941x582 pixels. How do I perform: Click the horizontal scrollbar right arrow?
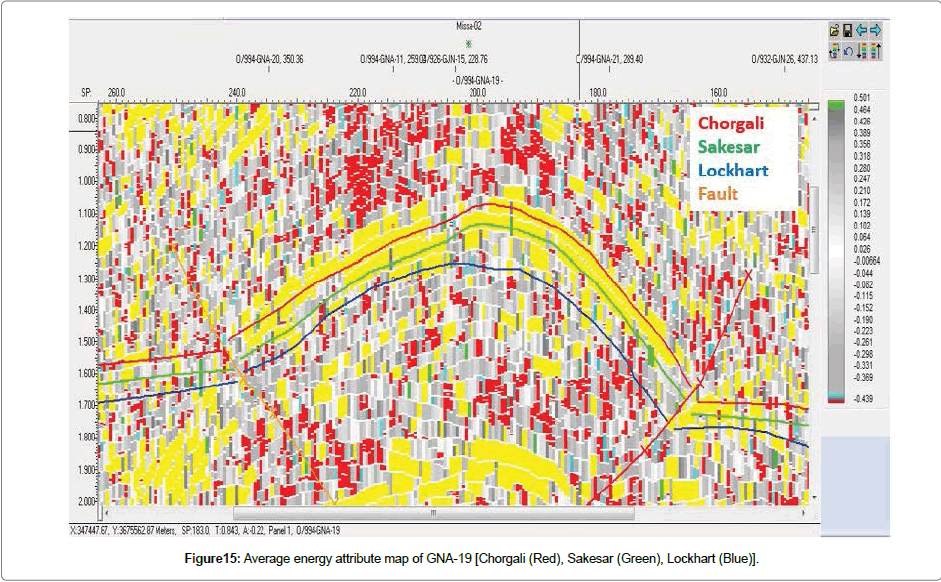pyautogui.click(x=801, y=514)
